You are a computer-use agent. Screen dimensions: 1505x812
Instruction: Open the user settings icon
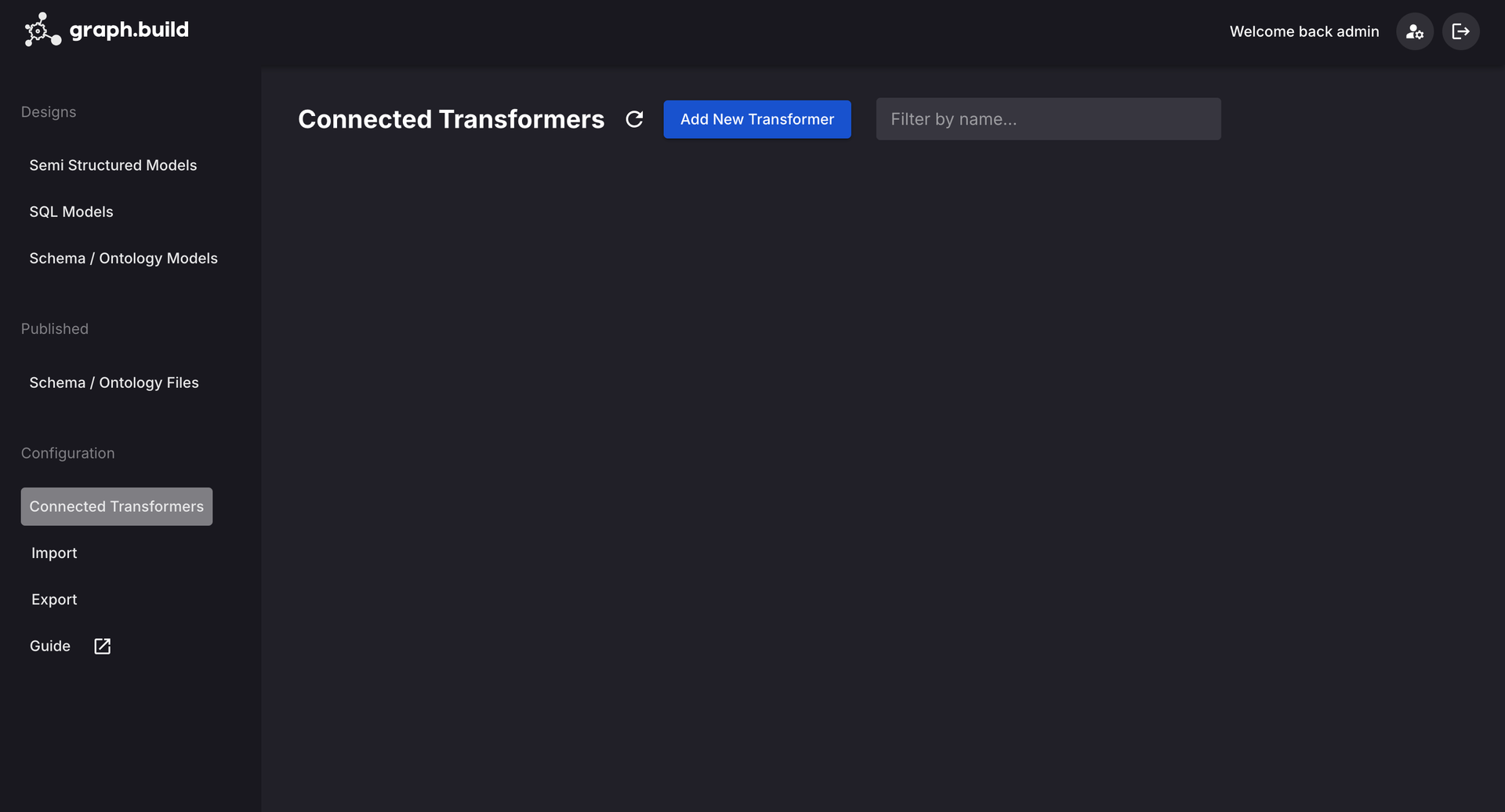click(1414, 31)
